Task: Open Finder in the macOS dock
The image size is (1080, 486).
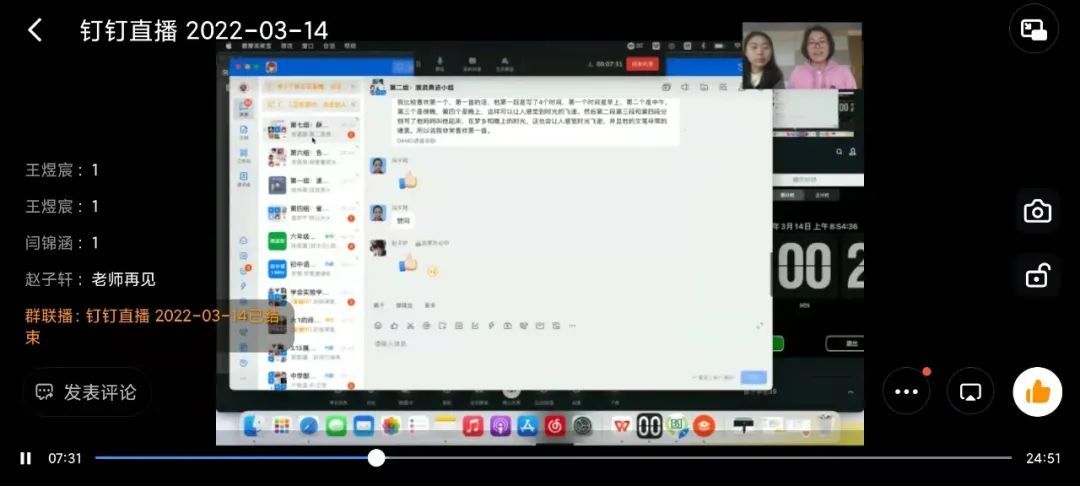Action: tap(254, 426)
